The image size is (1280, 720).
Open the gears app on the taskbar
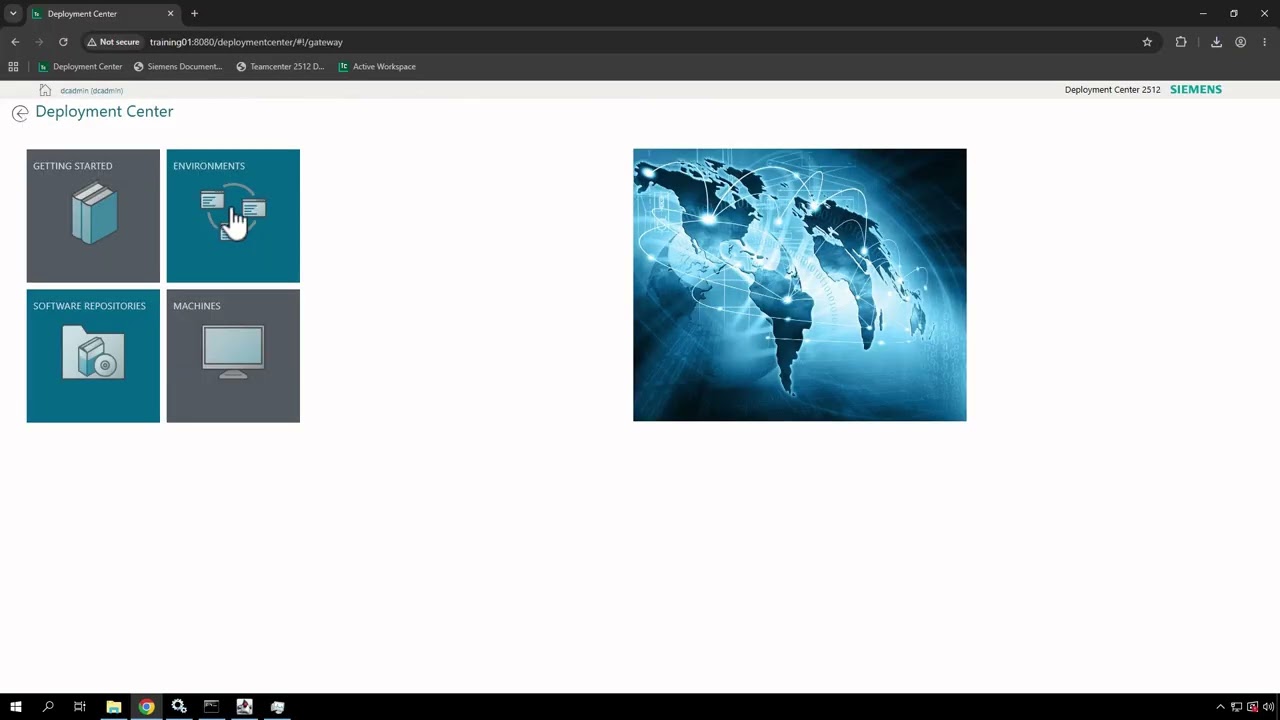179,707
